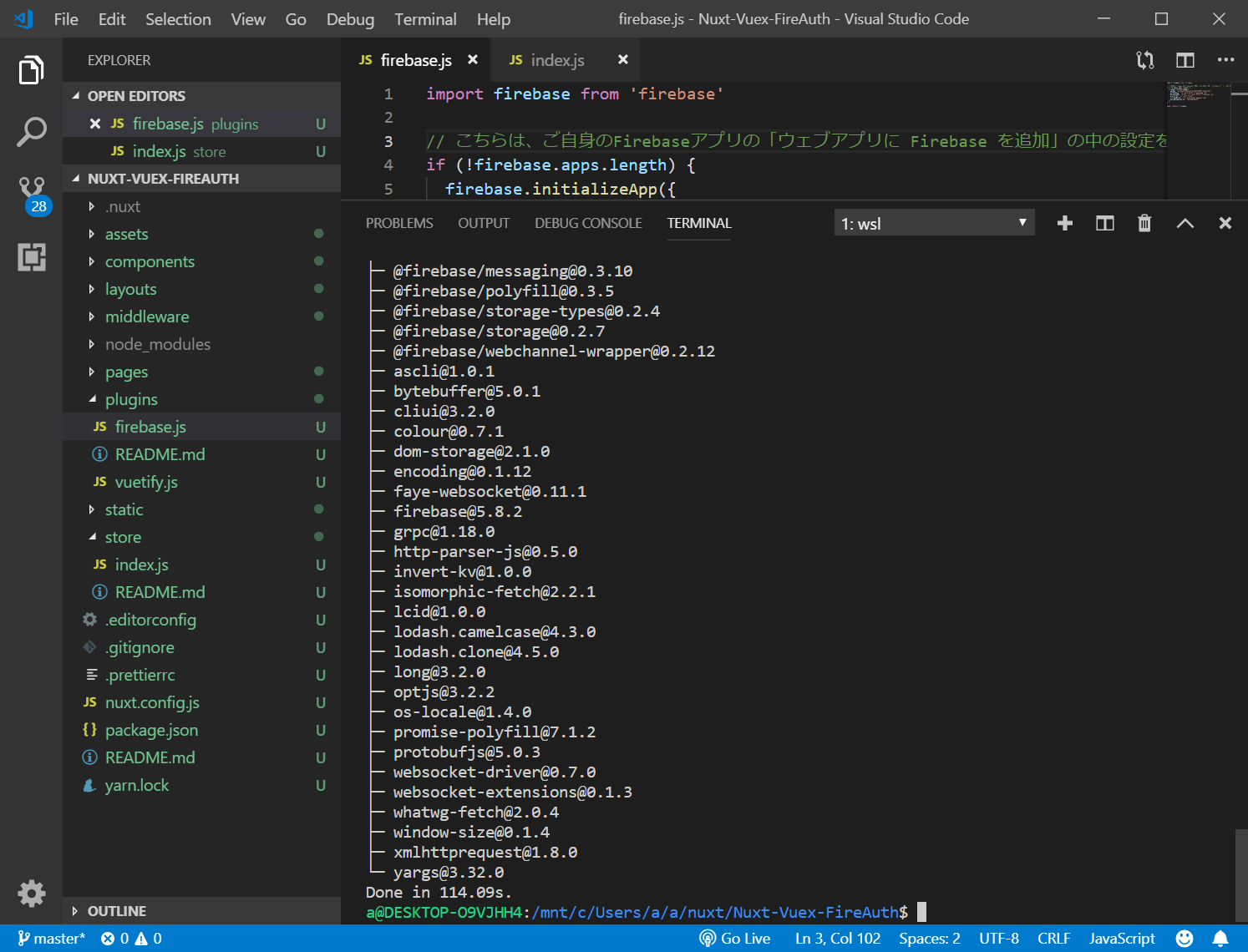The image size is (1248, 952).
Task: Open the terminal selector dropdown '1: wsl'
Action: coord(934,223)
